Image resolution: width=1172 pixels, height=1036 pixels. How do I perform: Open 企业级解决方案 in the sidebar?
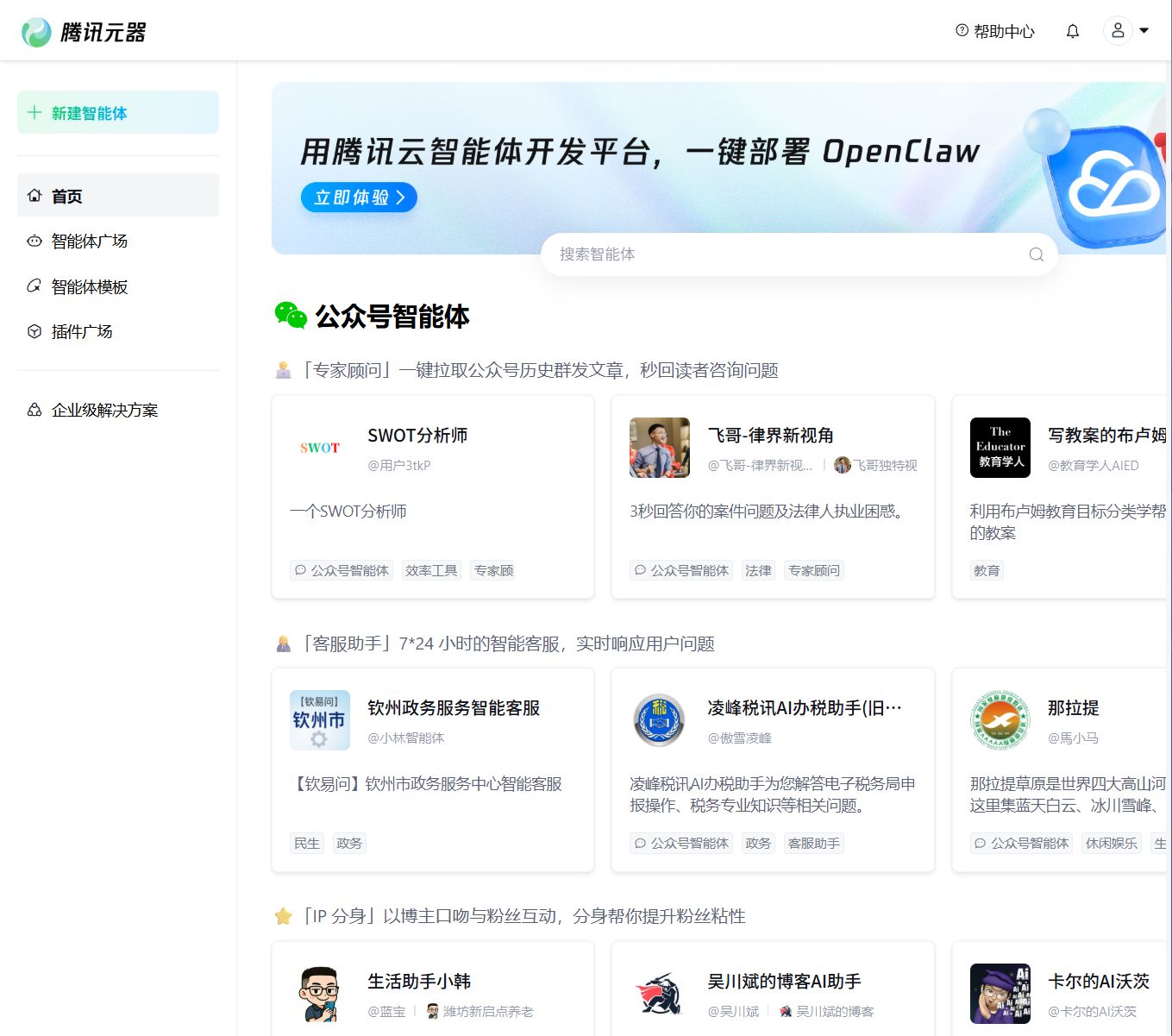118,410
